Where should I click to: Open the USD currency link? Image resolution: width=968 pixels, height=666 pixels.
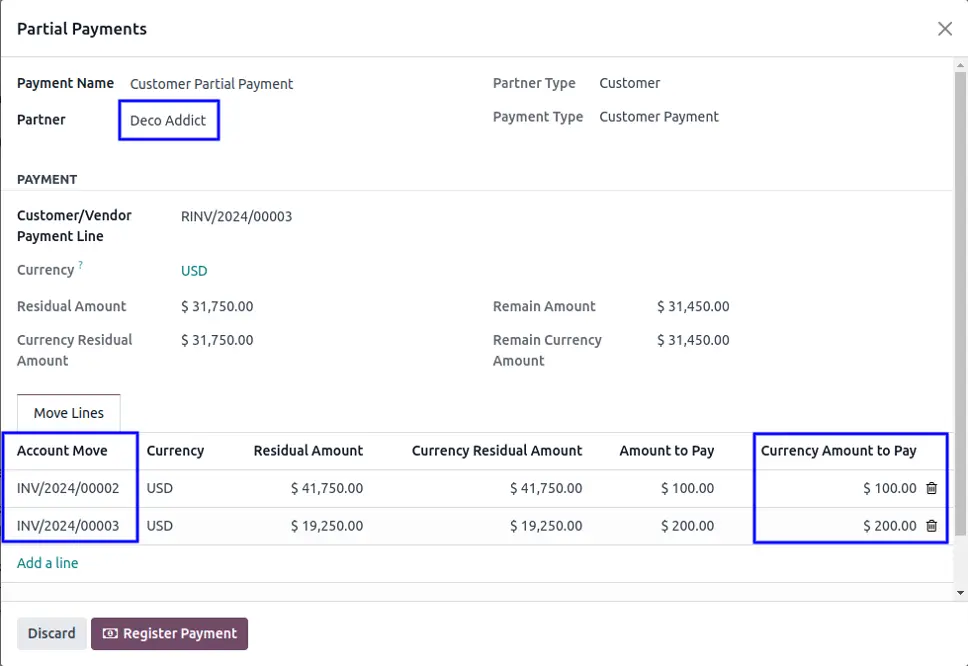pyautogui.click(x=194, y=271)
